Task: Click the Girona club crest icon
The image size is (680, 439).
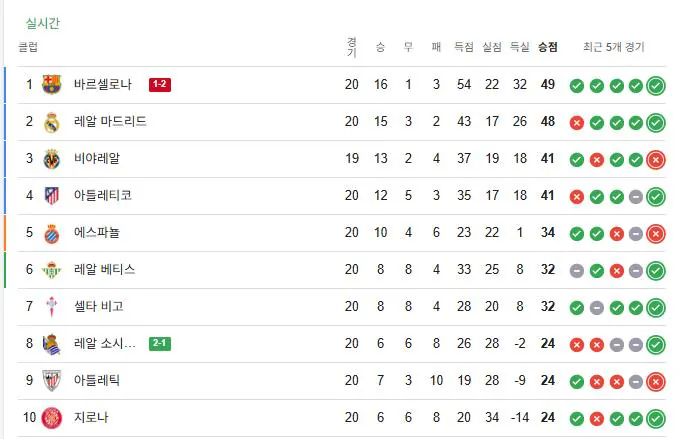Action: [52, 418]
